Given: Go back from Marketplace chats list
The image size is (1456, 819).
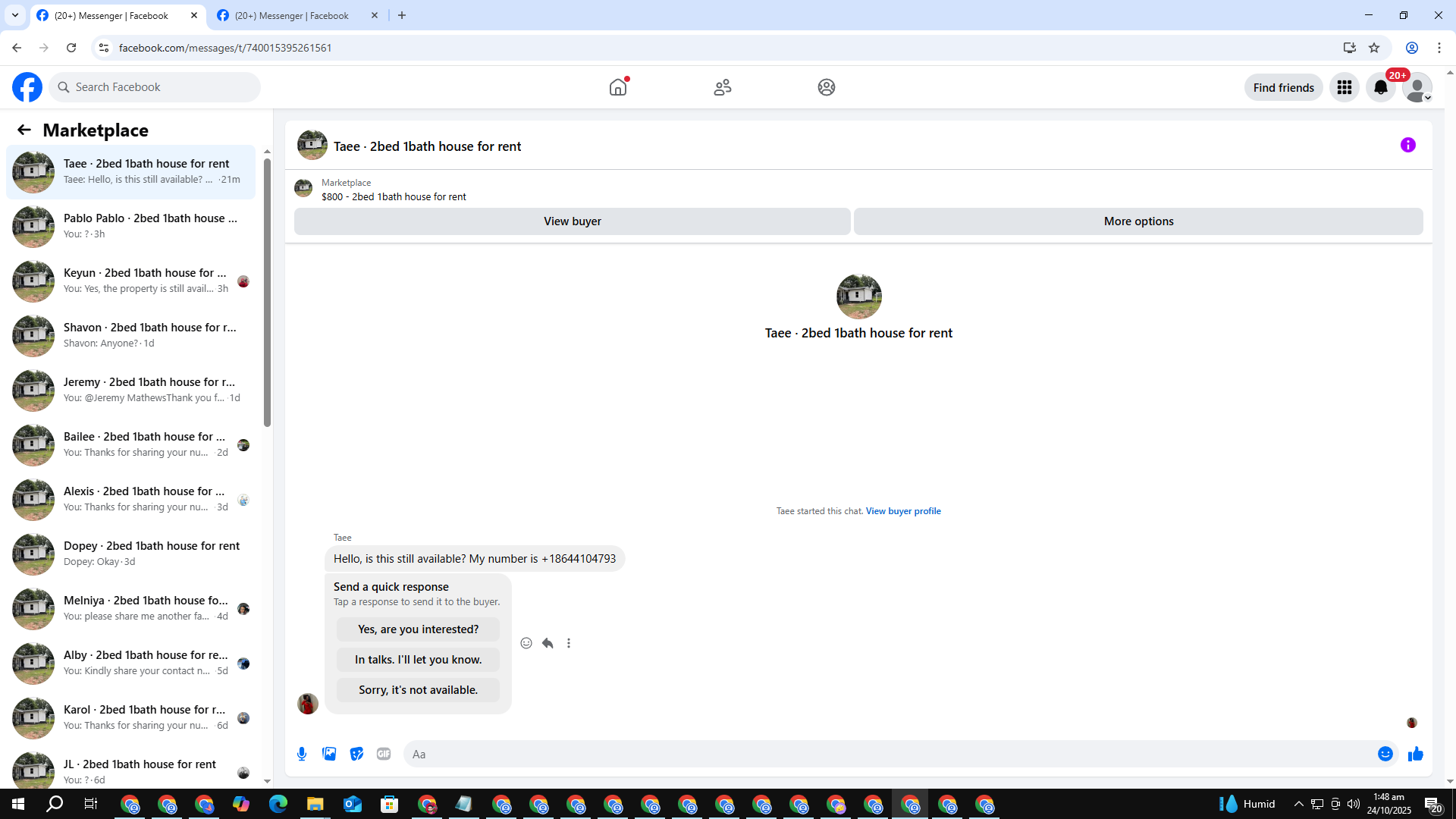Looking at the screenshot, I should click(x=24, y=130).
